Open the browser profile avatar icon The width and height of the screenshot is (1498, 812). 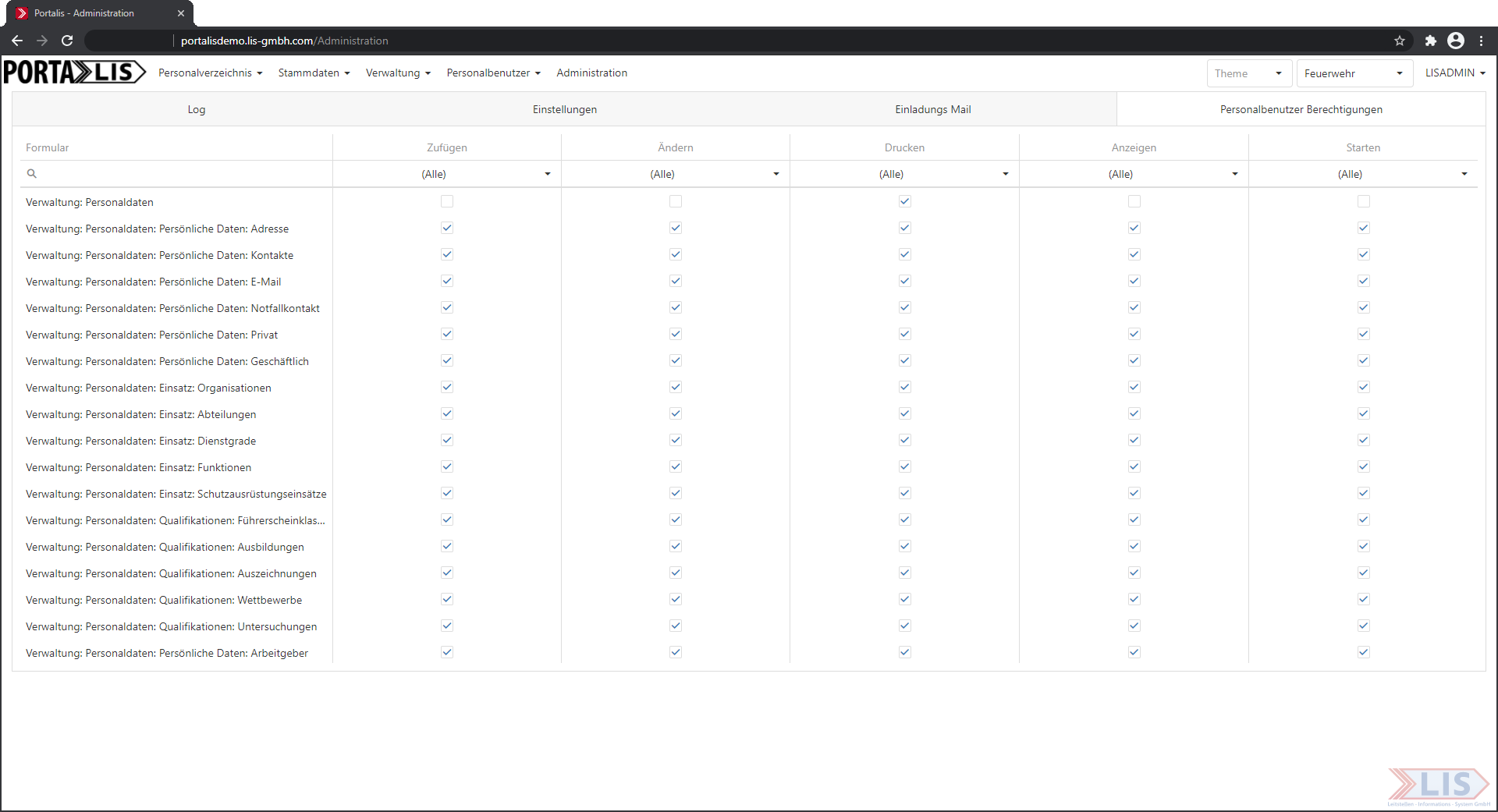tap(1456, 41)
